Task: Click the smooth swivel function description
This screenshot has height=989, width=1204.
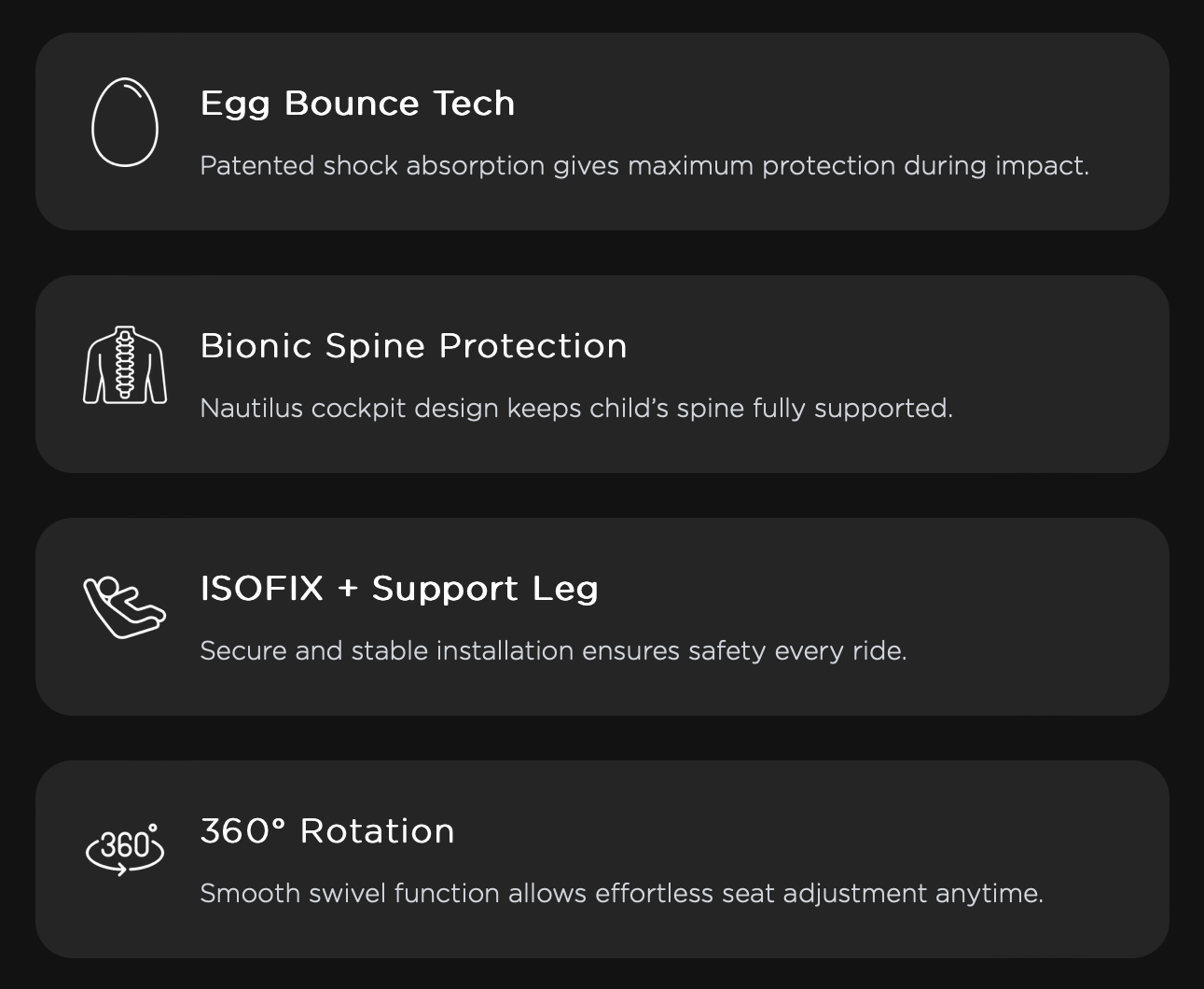Action: click(621, 893)
